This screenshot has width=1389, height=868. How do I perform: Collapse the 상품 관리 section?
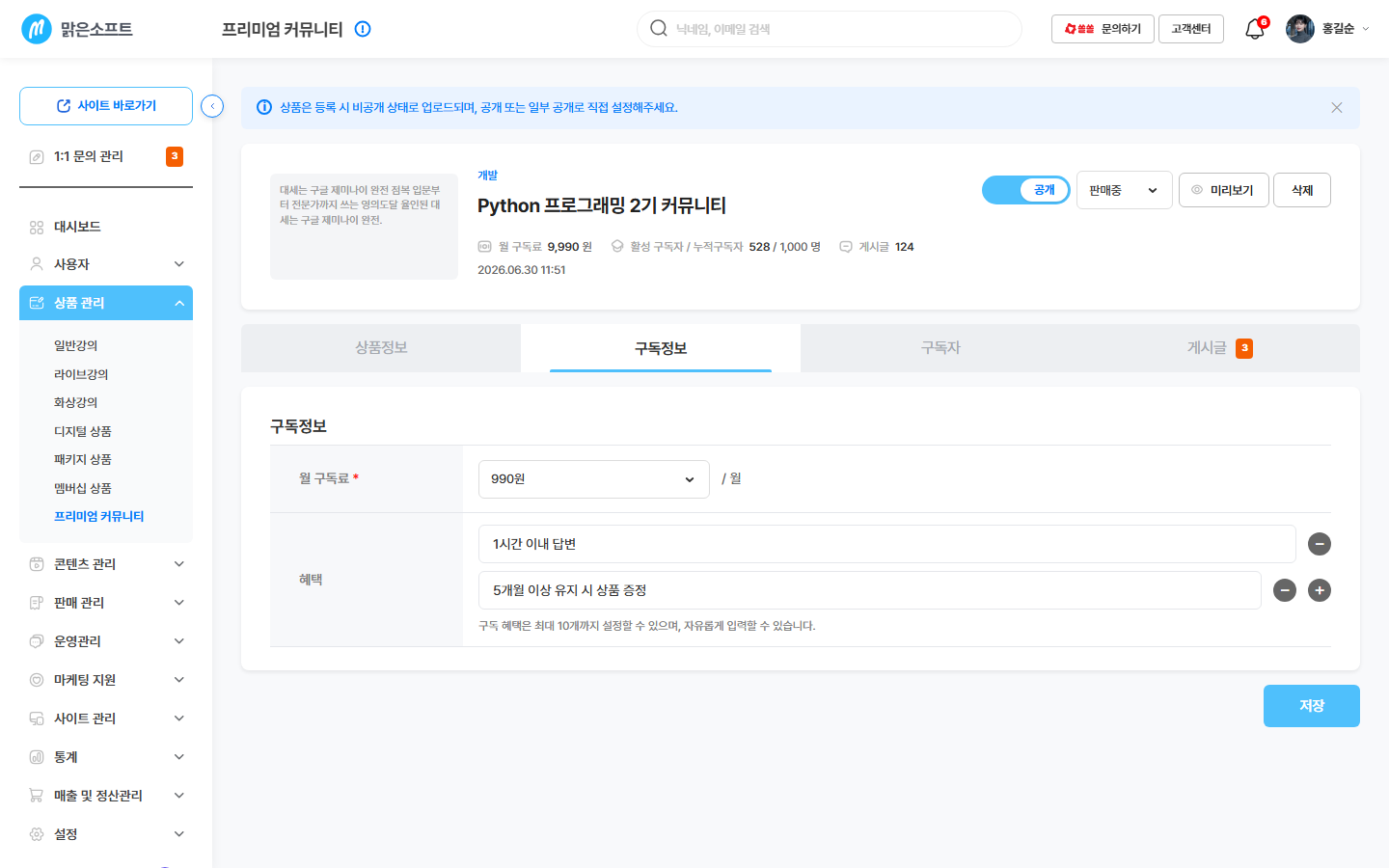[106, 303]
